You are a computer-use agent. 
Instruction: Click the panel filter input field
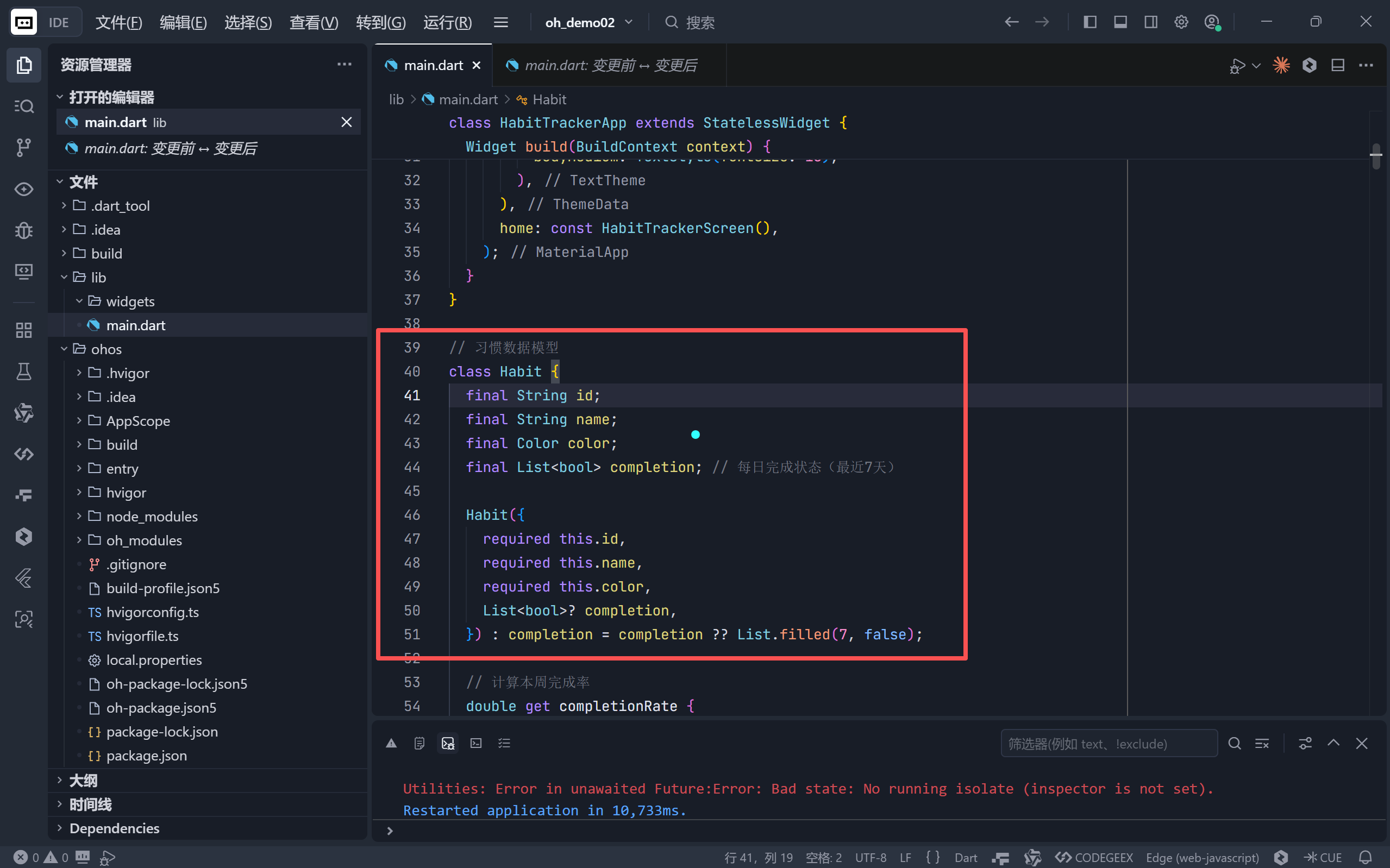1109,744
